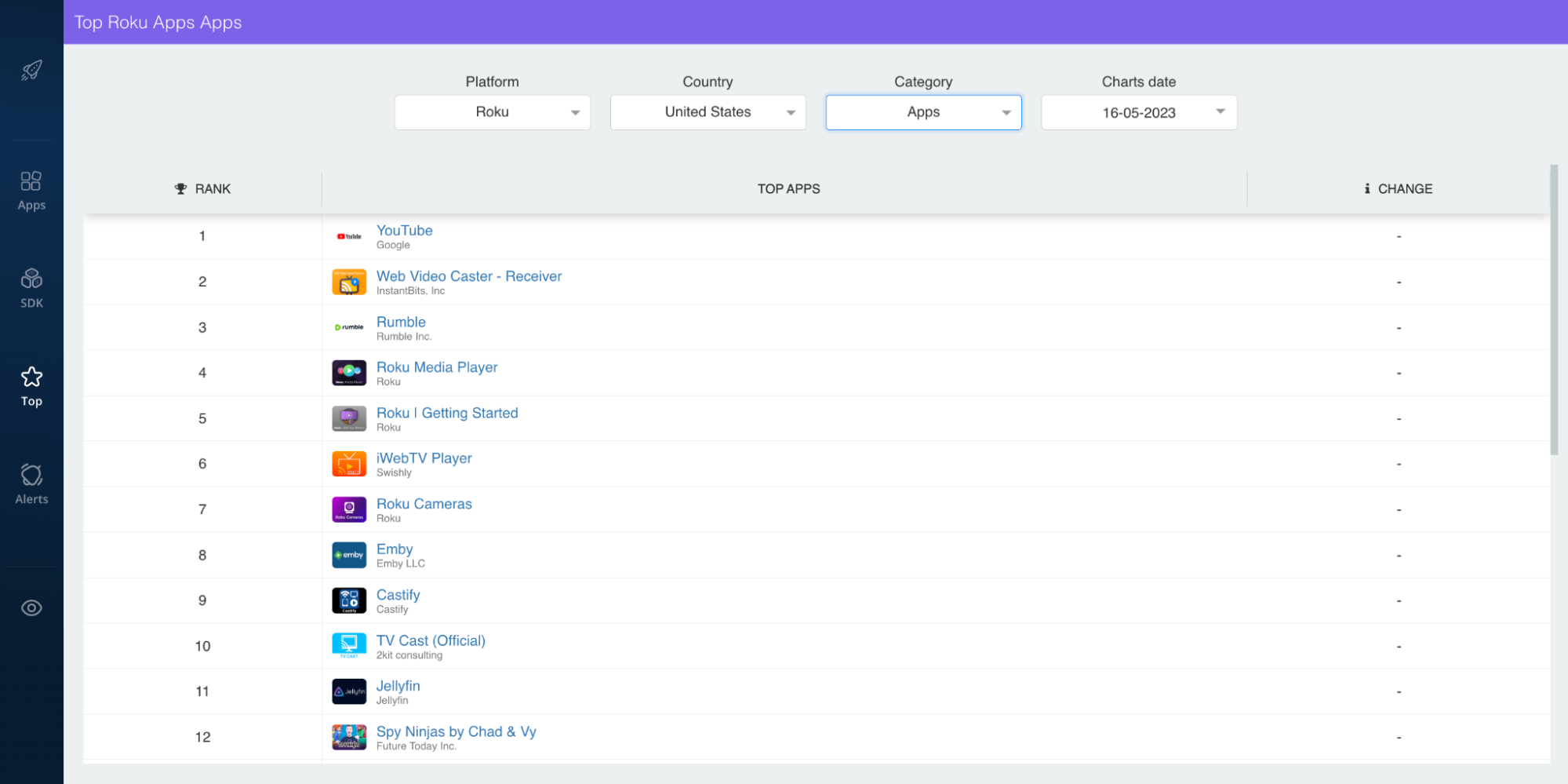Click the Roku Getting Started app icon
Screen dimensions: 1568x784
(x=349, y=418)
